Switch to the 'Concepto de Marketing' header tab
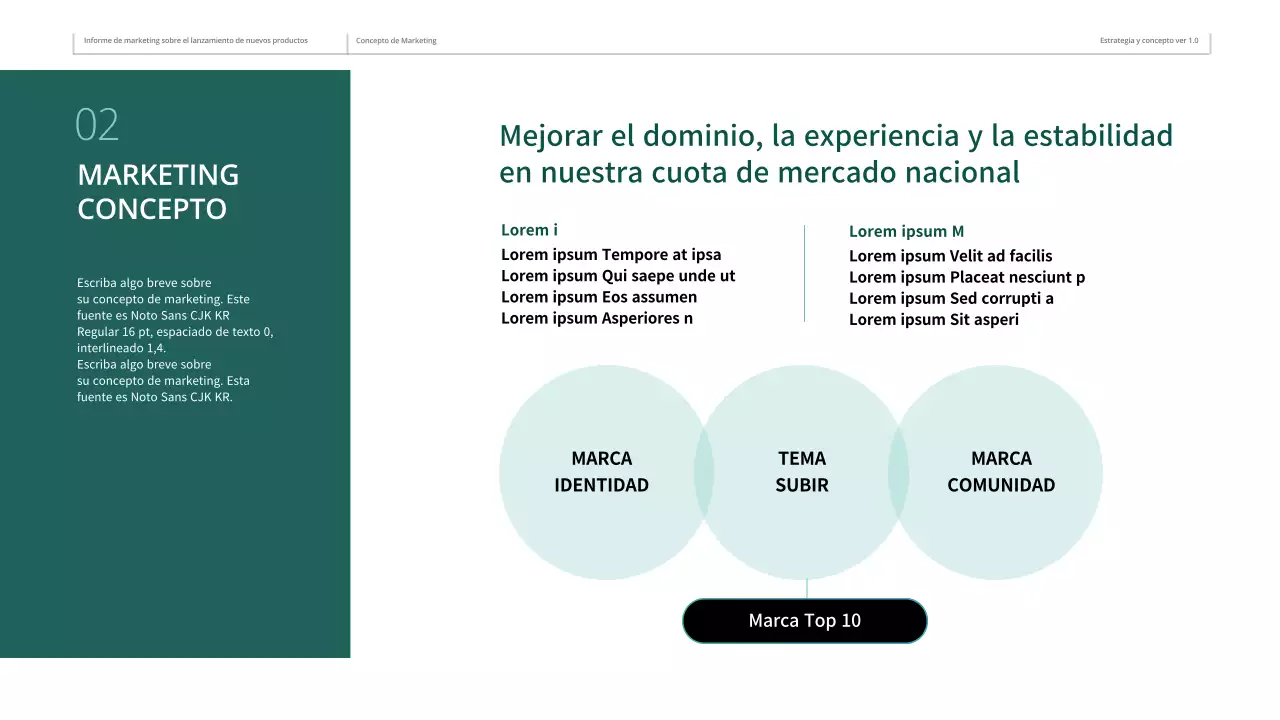The image size is (1280, 720). click(x=396, y=40)
